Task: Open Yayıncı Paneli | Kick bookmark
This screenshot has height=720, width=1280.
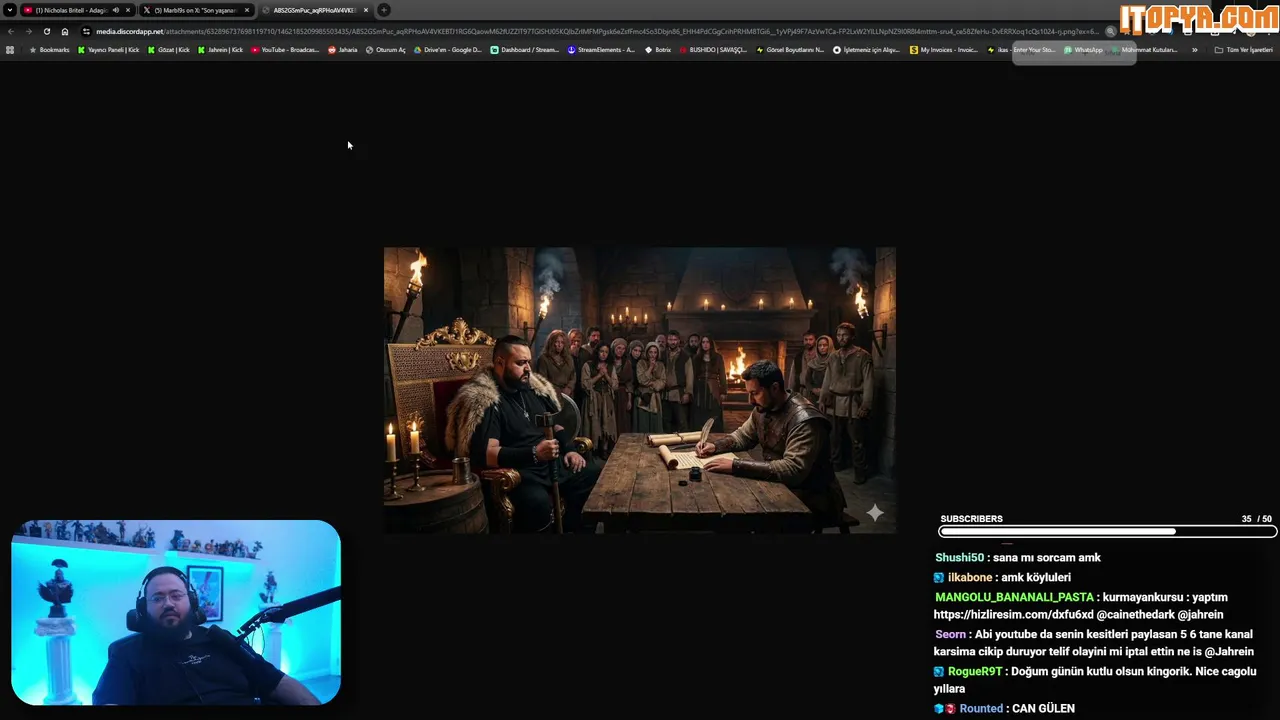Action: click(109, 49)
